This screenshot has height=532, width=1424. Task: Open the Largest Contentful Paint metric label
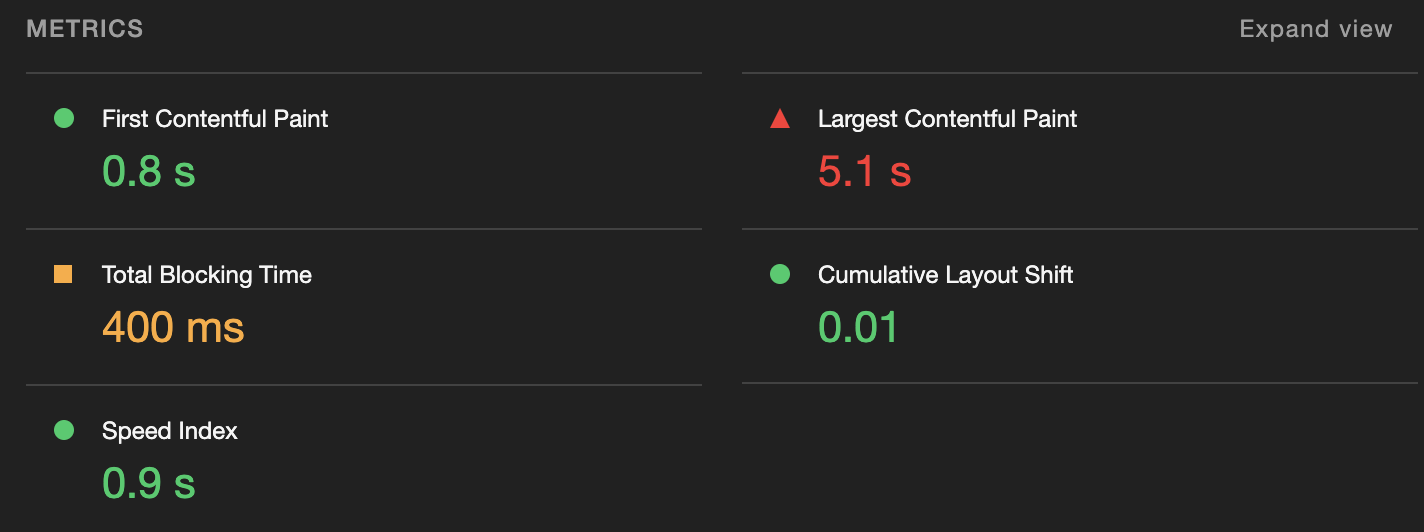coord(947,119)
